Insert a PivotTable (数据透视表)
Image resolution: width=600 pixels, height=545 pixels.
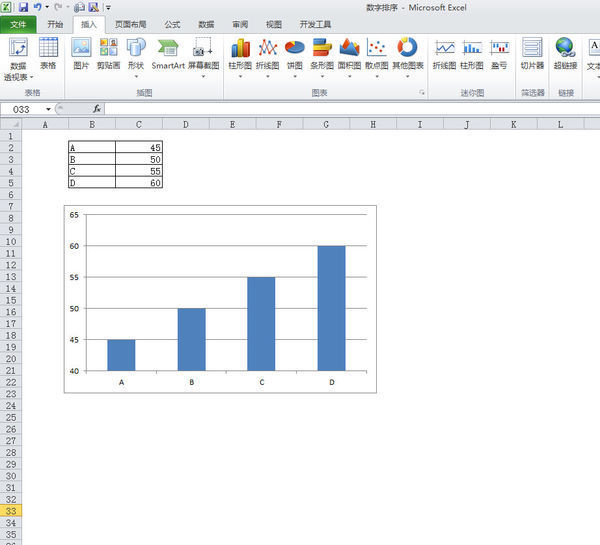pos(18,58)
